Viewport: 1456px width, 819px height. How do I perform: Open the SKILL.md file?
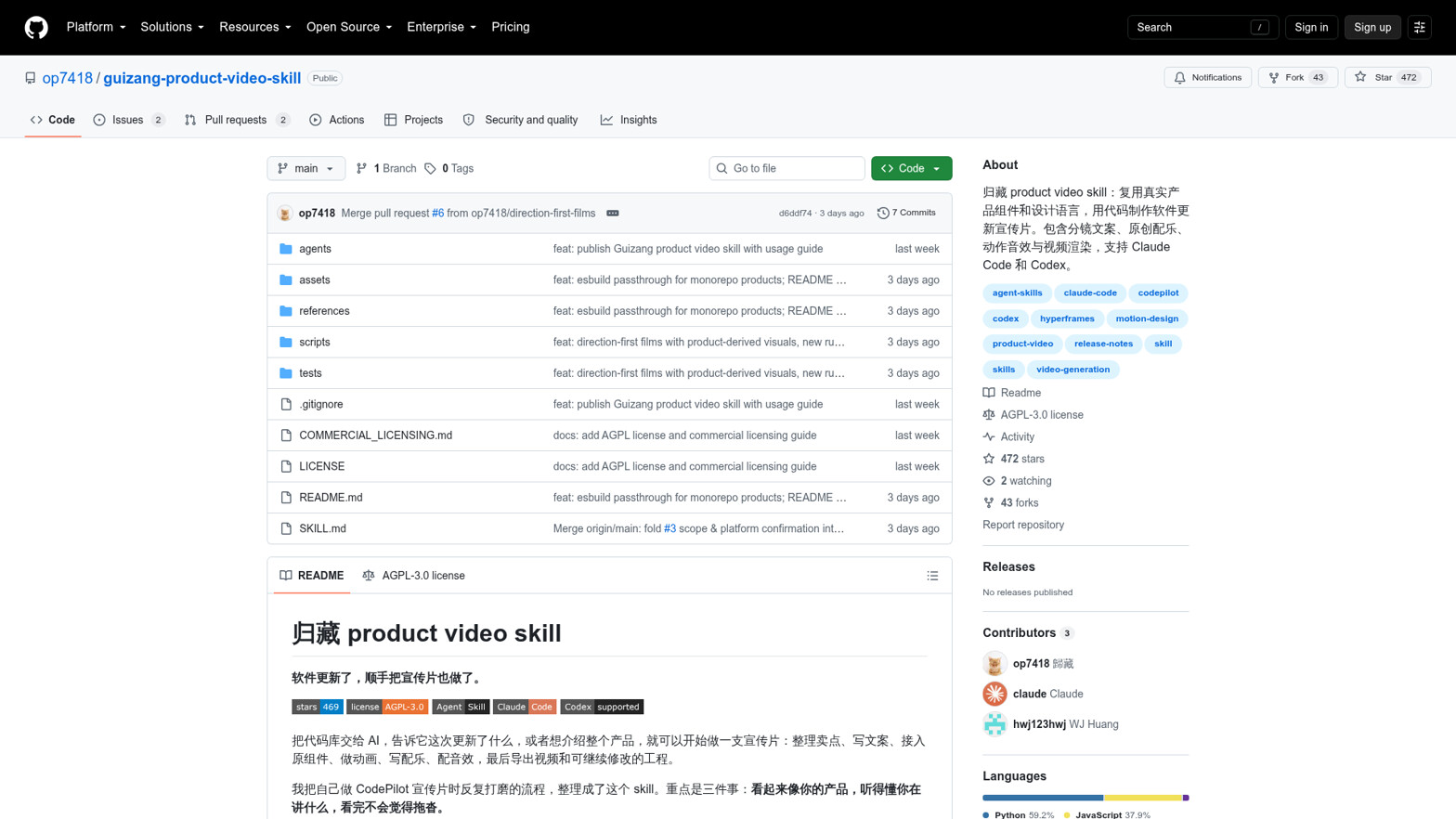click(322, 528)
